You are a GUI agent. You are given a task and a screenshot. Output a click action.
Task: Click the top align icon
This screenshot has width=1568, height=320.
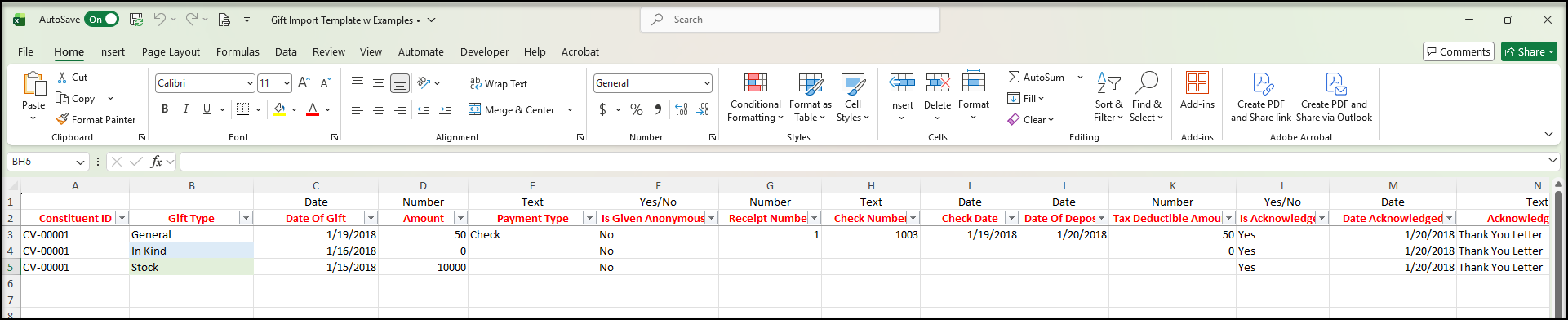coord(358,83)
